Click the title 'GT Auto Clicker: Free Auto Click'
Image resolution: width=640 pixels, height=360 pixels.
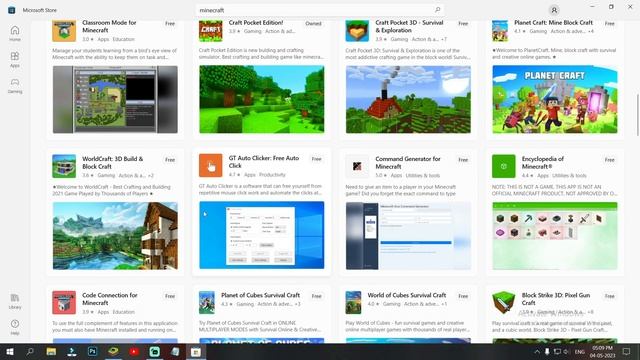click(264, 162)
